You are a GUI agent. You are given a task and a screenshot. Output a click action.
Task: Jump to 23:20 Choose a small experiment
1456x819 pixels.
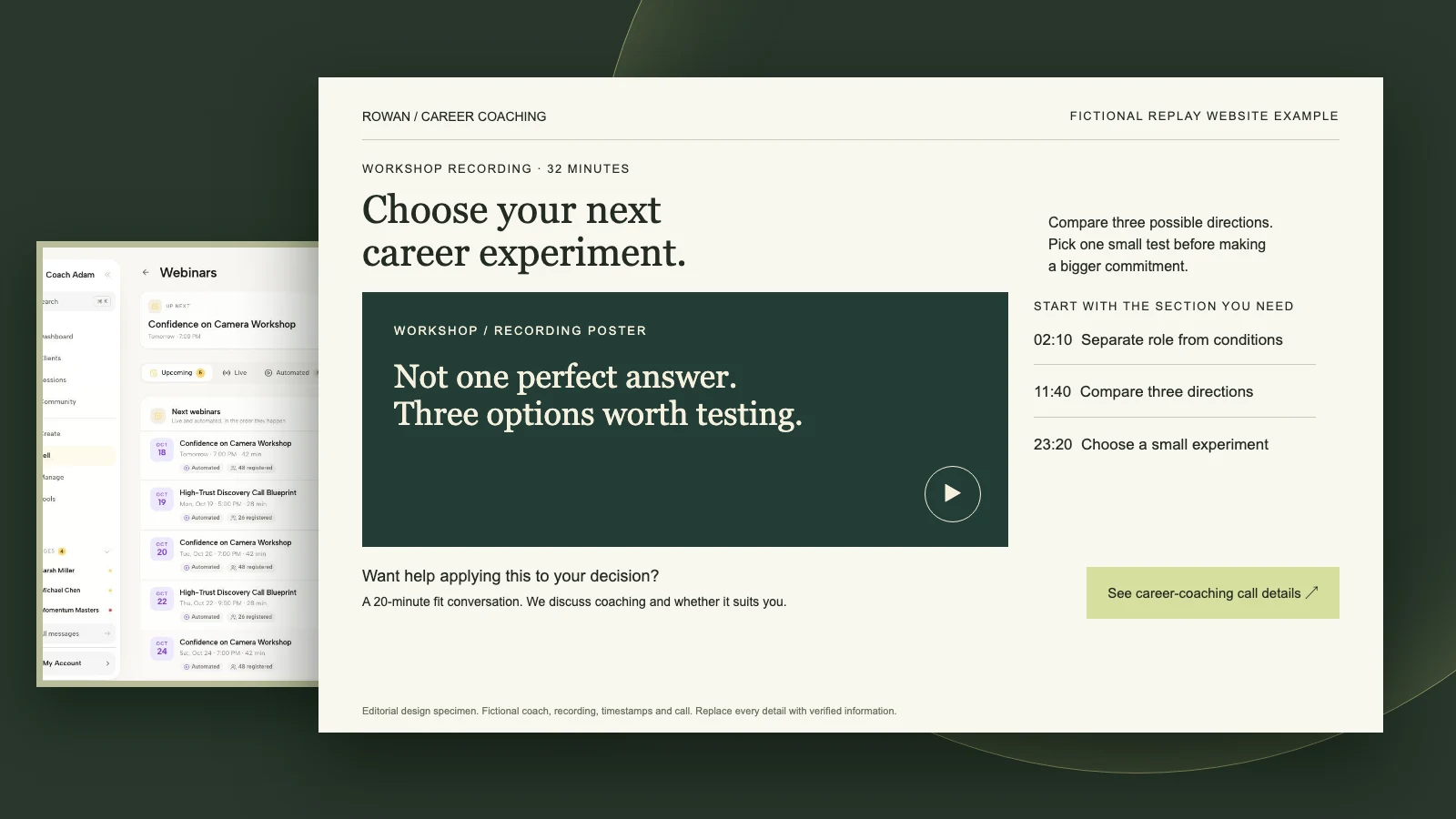point(1150,444)
